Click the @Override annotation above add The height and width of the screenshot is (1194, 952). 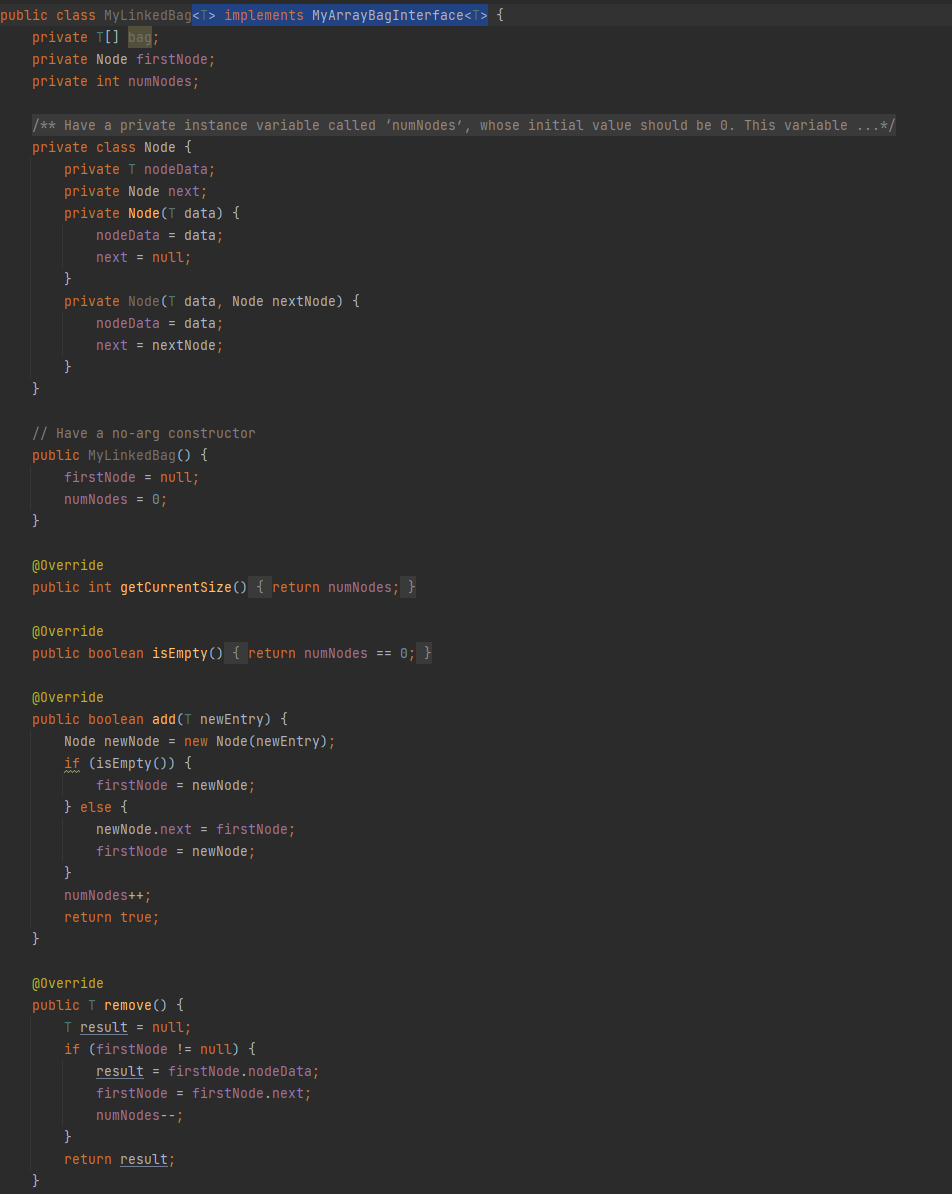[67, 697]
